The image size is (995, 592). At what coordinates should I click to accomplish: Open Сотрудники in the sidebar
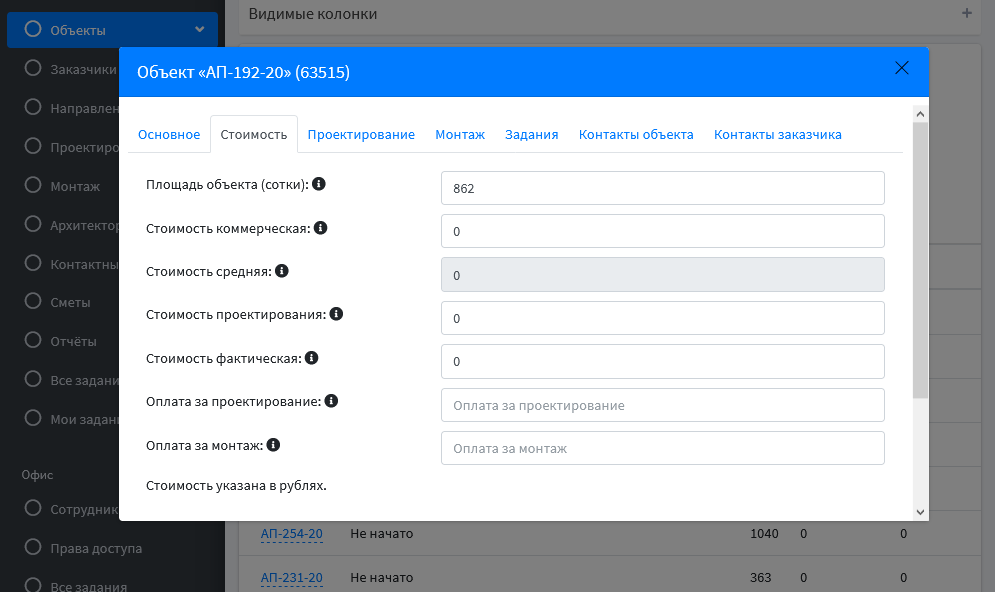[84, 510]
